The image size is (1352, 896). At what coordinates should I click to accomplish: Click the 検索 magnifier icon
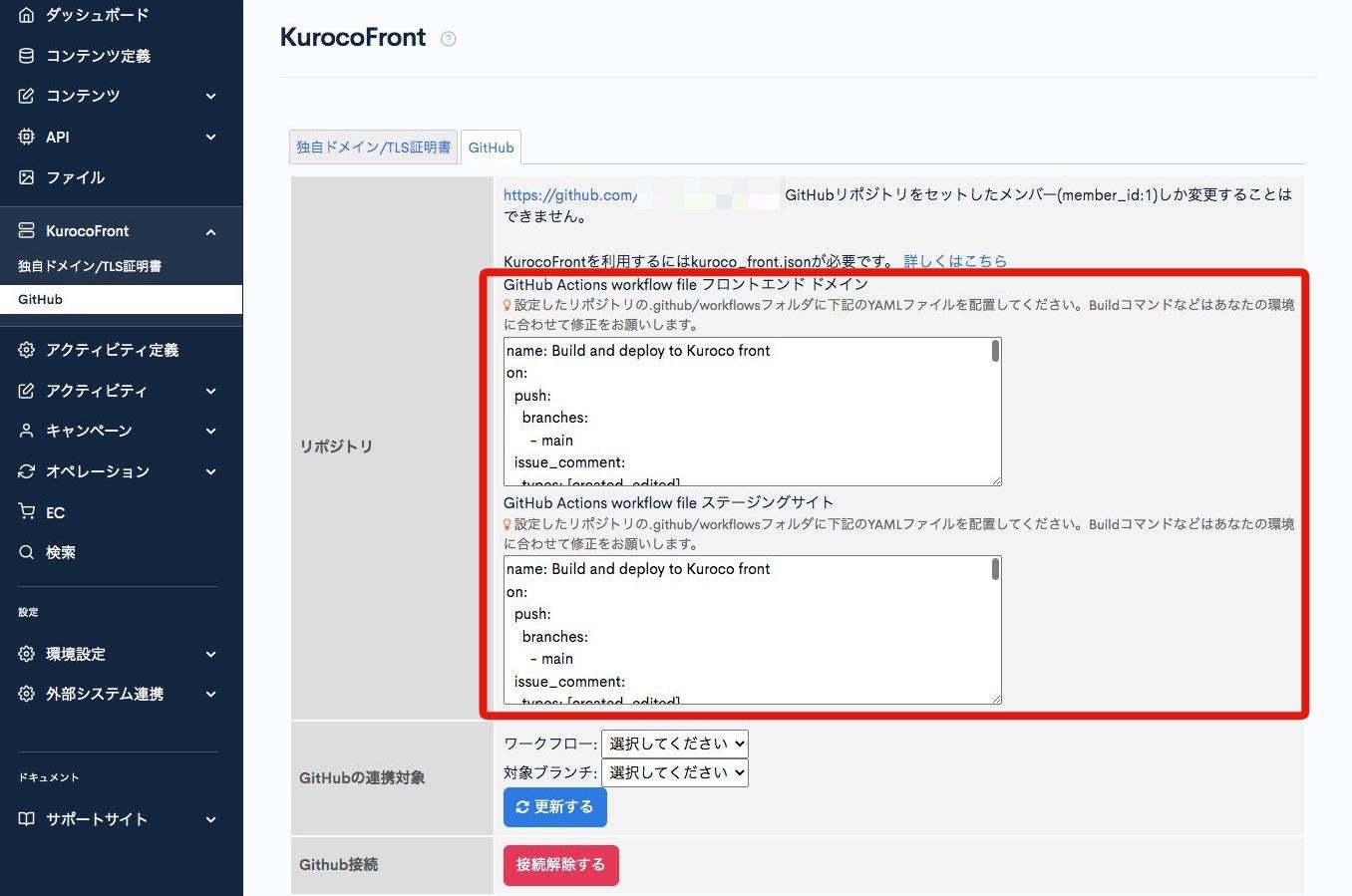point(27,552)
